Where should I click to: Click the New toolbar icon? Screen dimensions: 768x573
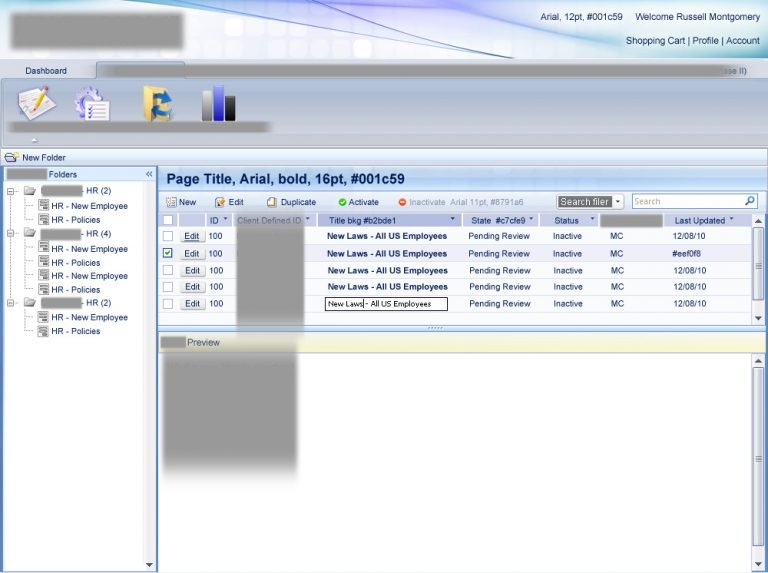171,202
